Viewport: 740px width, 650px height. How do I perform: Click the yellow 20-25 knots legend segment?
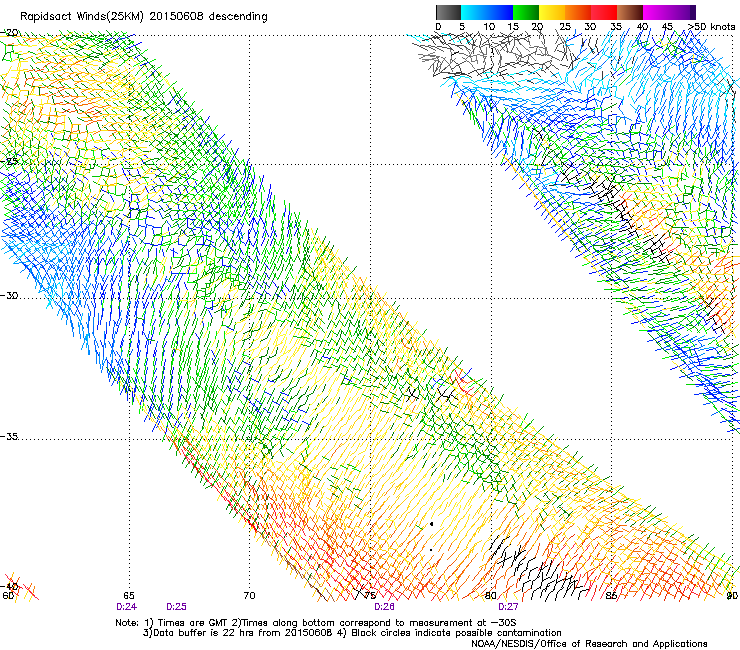click(x=552, y=12)
